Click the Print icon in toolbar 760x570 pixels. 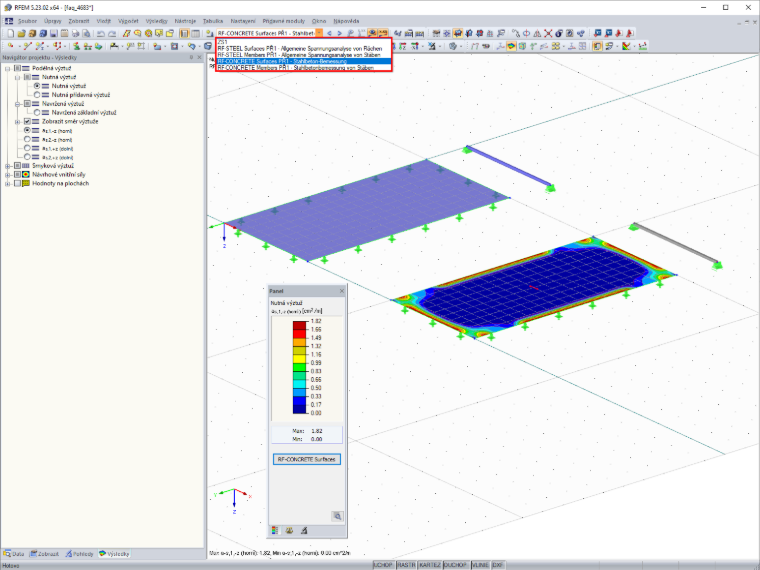75,33
